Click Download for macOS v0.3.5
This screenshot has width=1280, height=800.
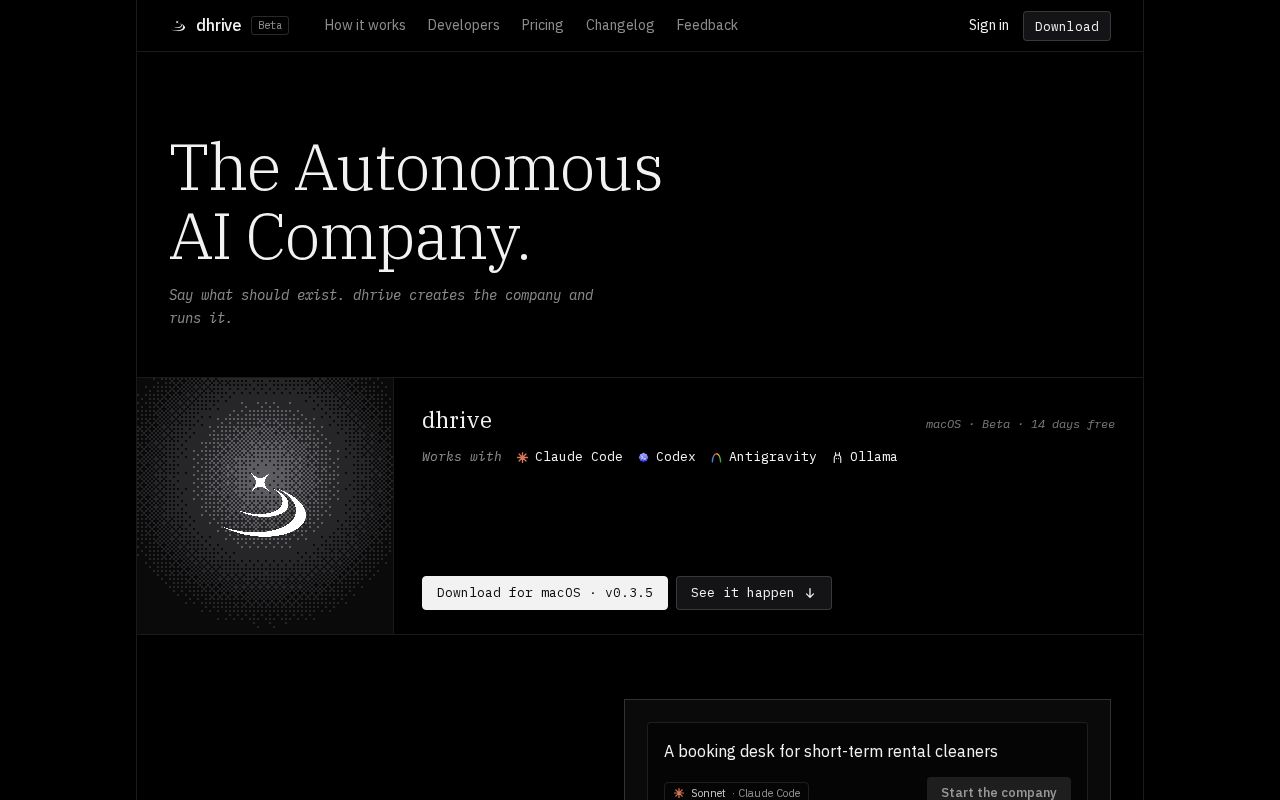pyautogui.click(x=545, y=593)
